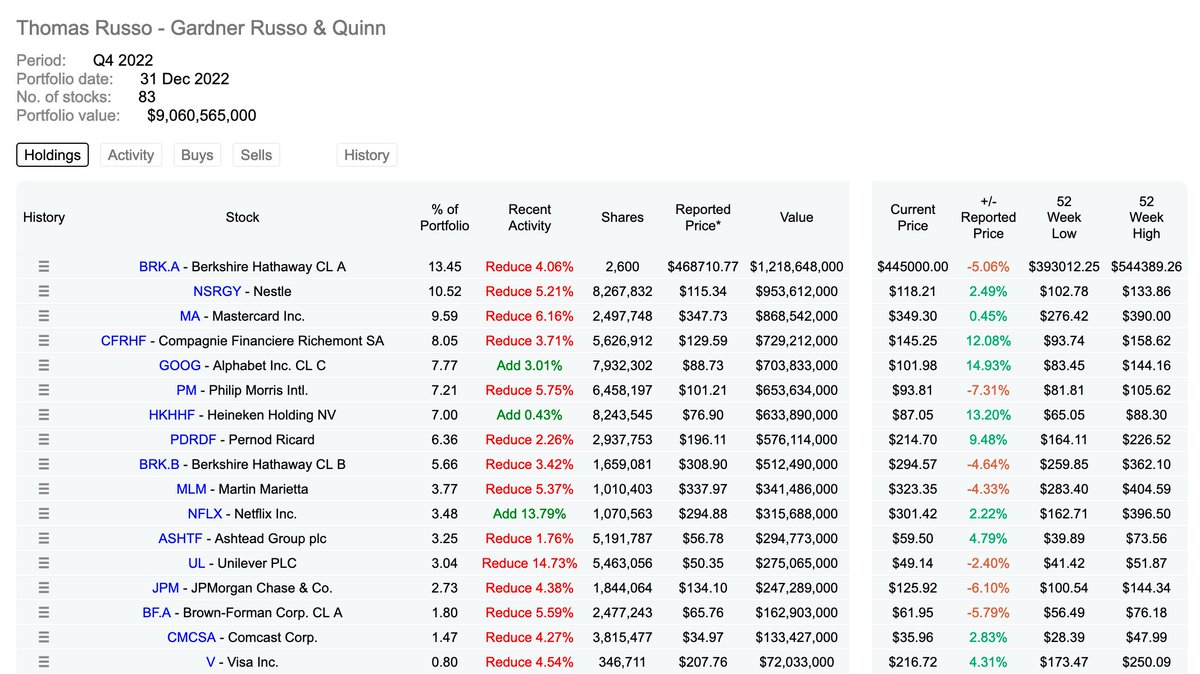Open history icon for Comcast Corp.
This screenshot has width=1200, height=674.
coord(44,637)
